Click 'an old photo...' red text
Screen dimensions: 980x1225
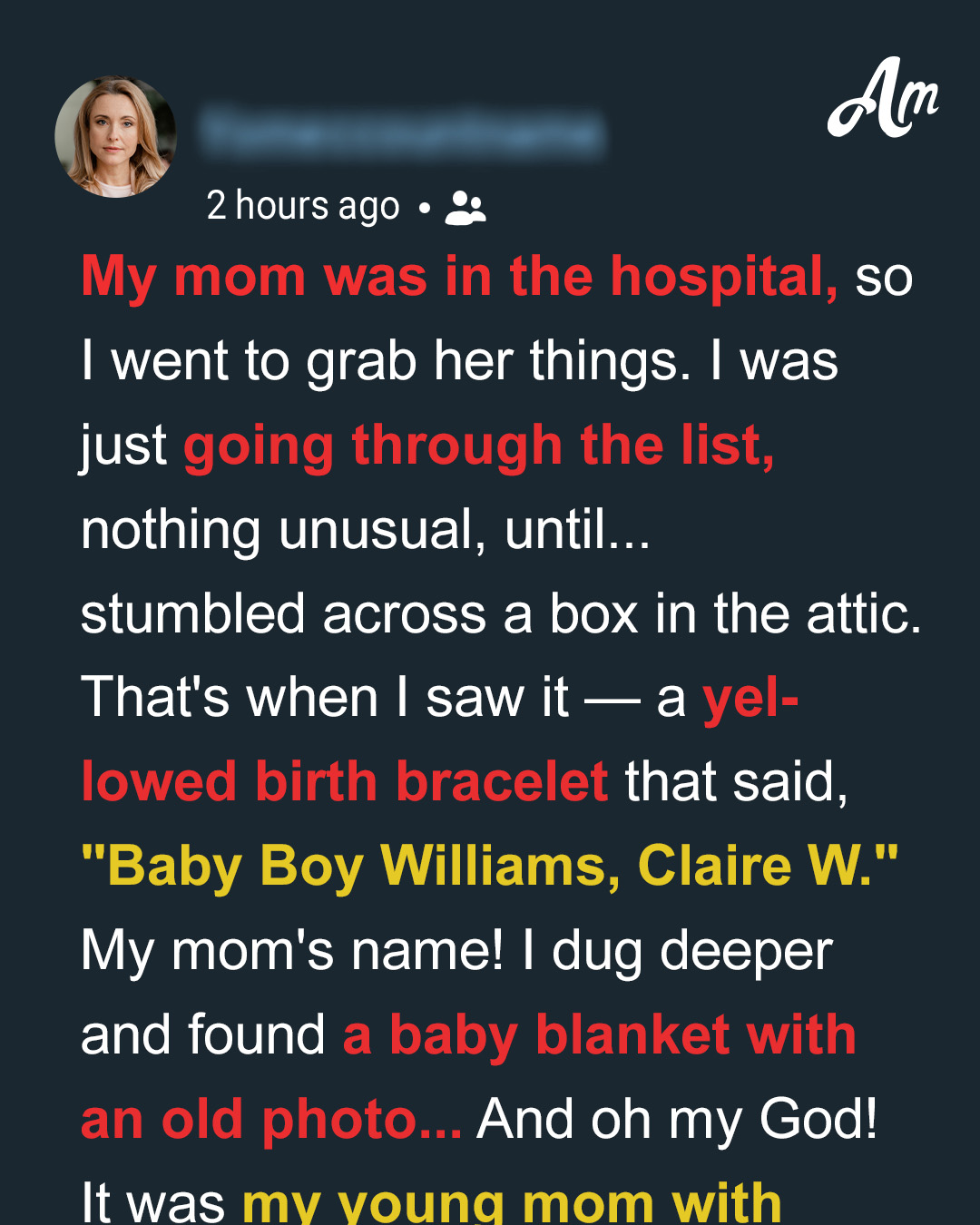271,1121
